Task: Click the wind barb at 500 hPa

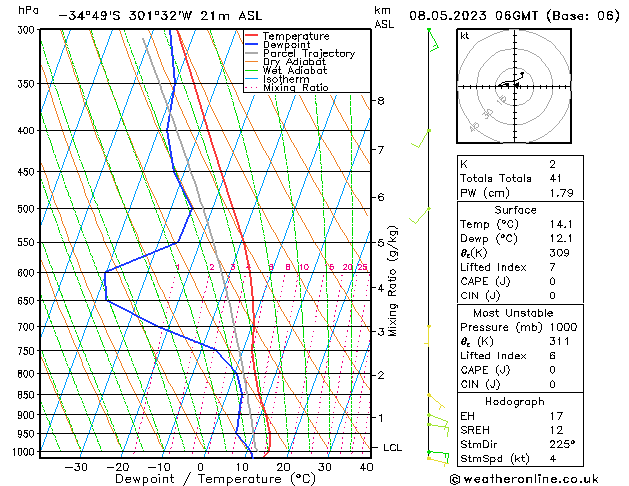Action: [x=419, y=216]
